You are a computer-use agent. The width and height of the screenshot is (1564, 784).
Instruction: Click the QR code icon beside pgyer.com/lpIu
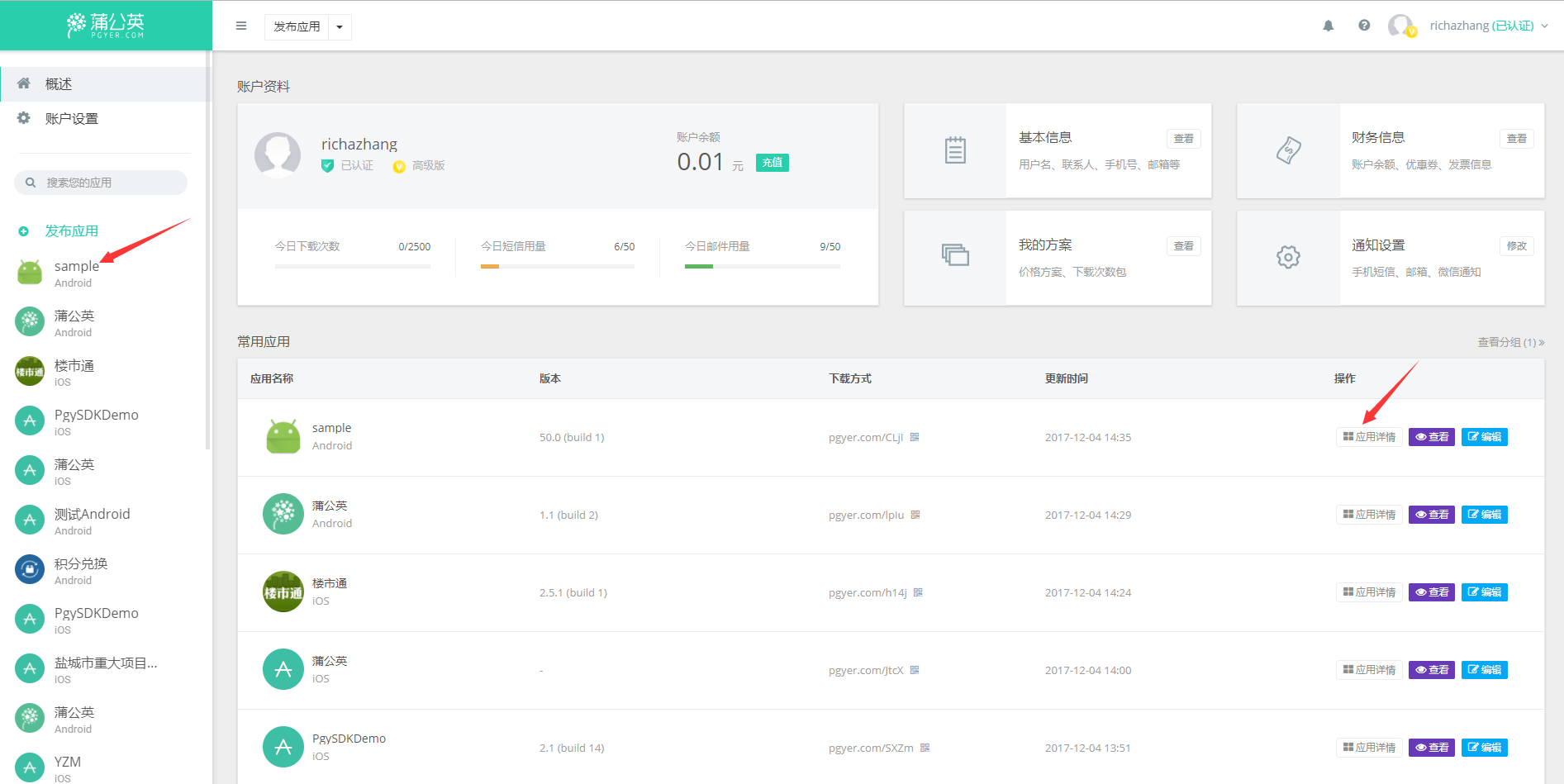point(915,515)
